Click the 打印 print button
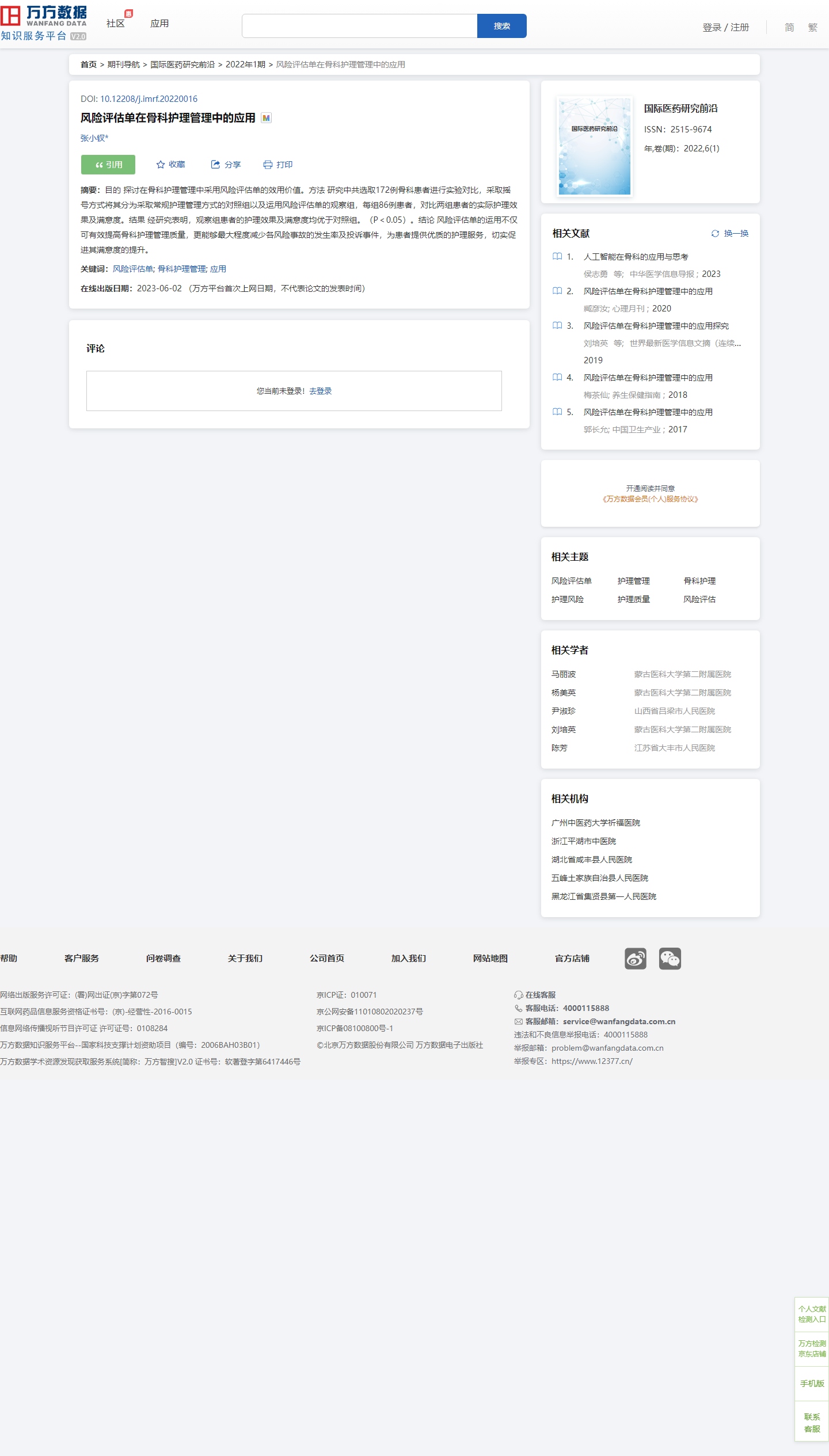The height and width of the screenshot is (1456, 829). (278, 165)
